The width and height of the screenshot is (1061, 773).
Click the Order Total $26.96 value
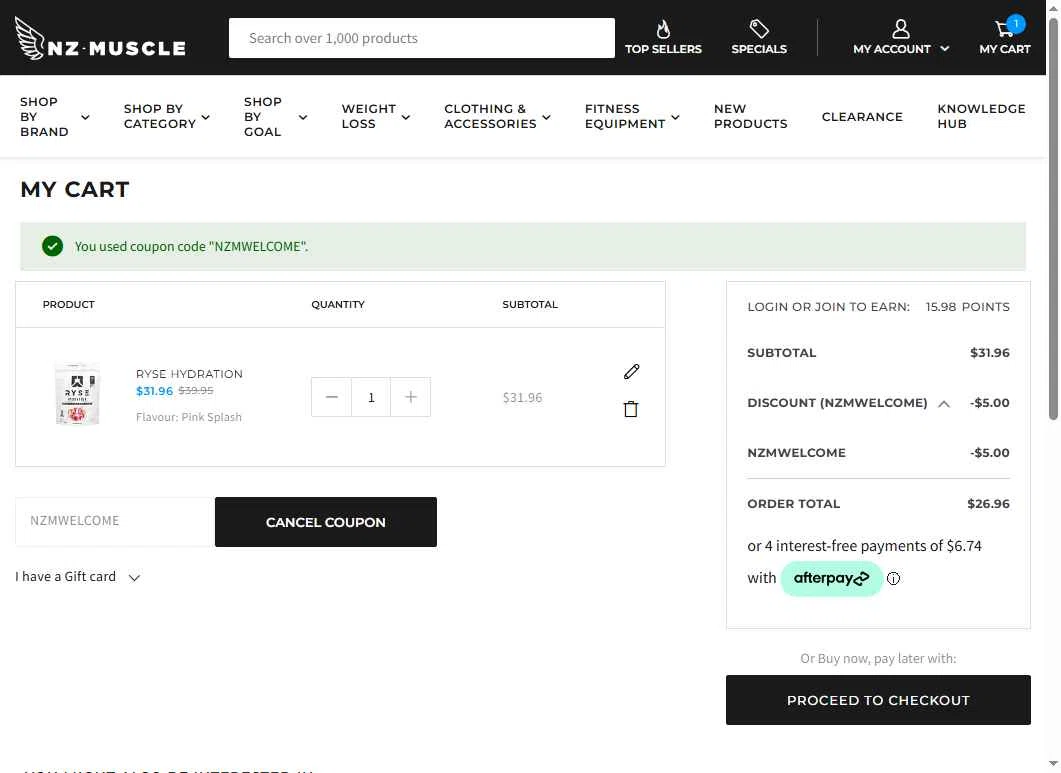(x=988, y=504)
